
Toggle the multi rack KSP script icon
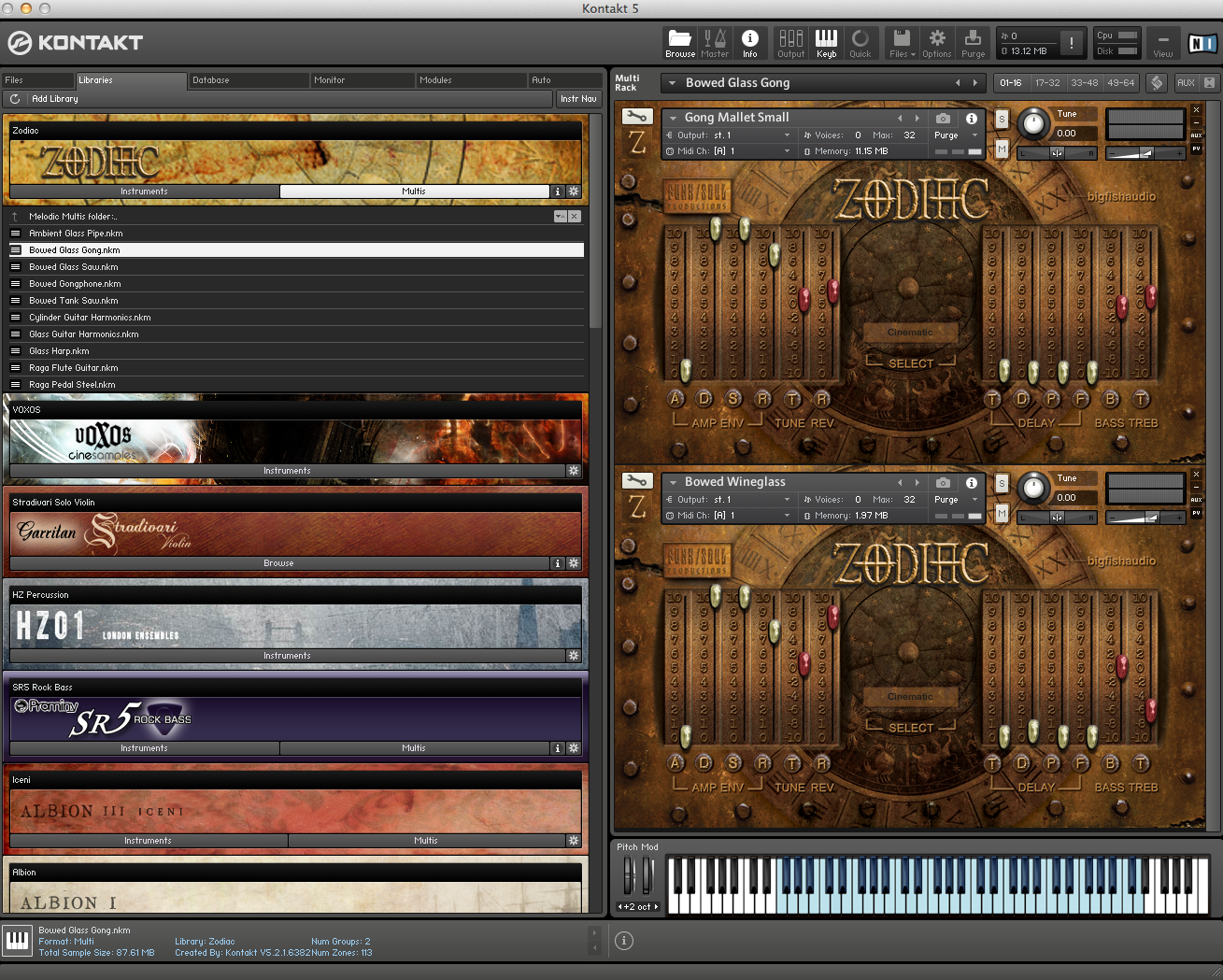1157,83
